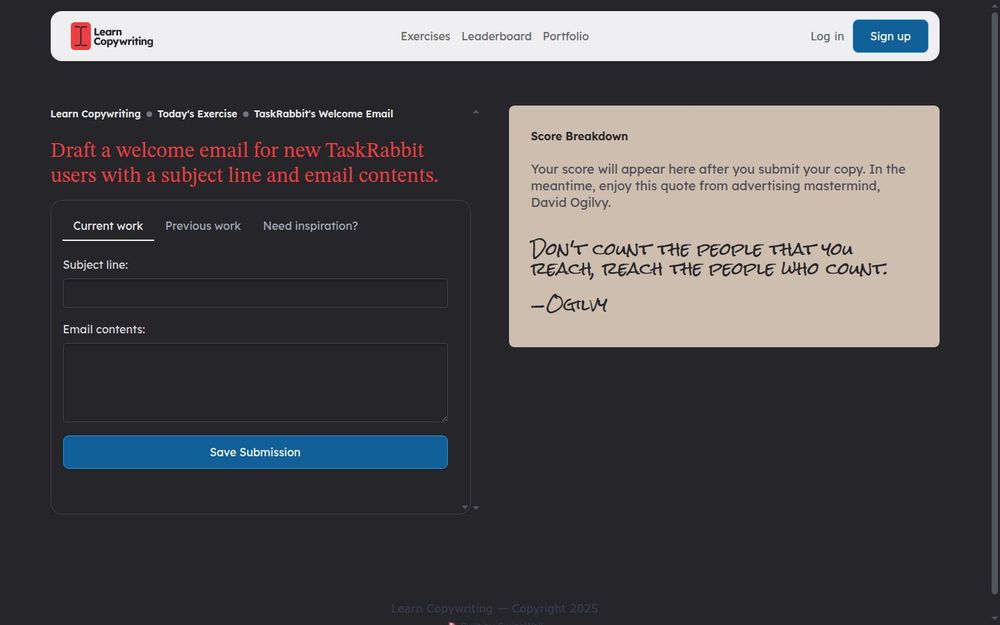Click the TaskRabbit's Welcome Email breadcrumb
Image resolution: width=1000 pixels, height=625 pixels.
[x=323, y=114]
